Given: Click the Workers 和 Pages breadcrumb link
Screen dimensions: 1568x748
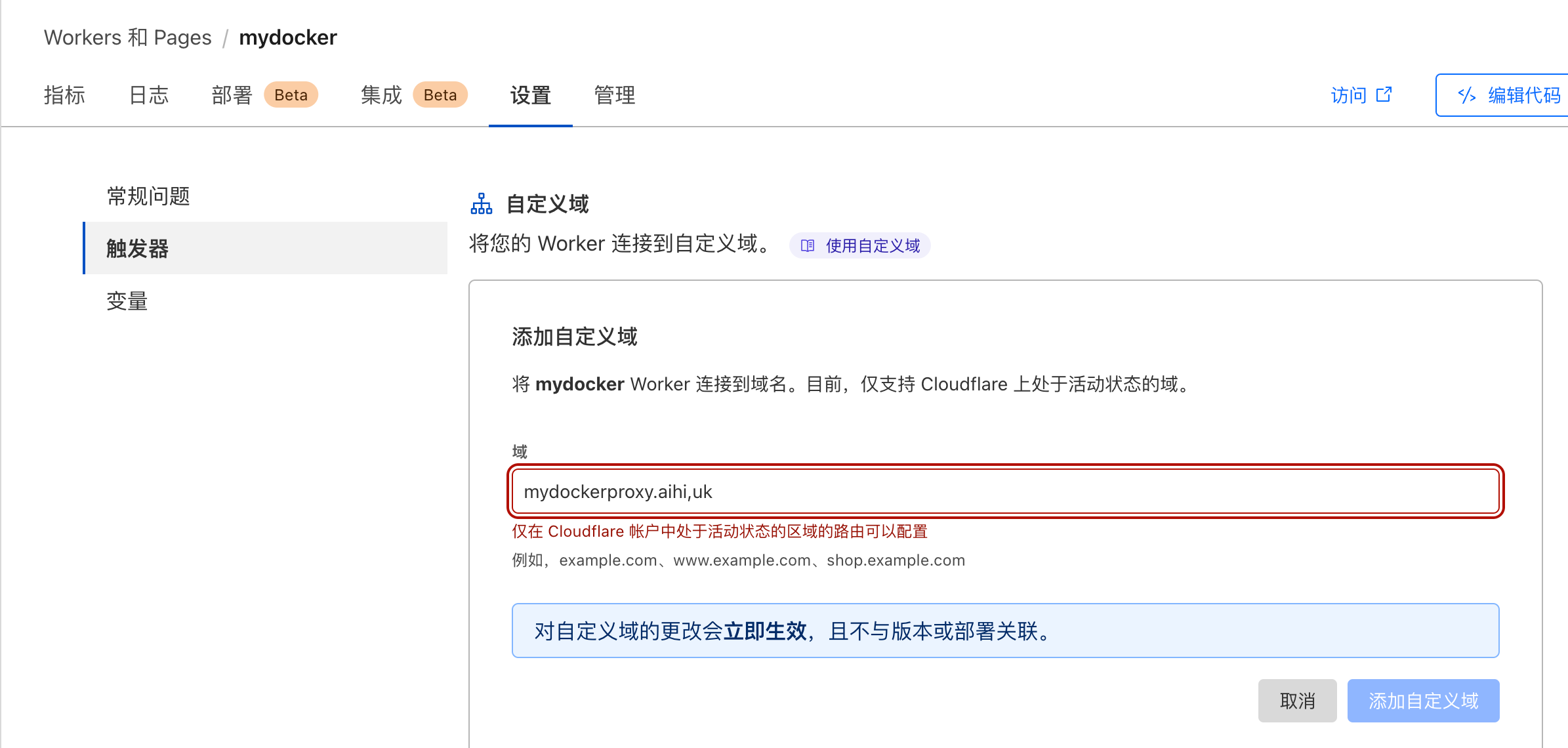Looking at the screenshot, I should [127, 37].
